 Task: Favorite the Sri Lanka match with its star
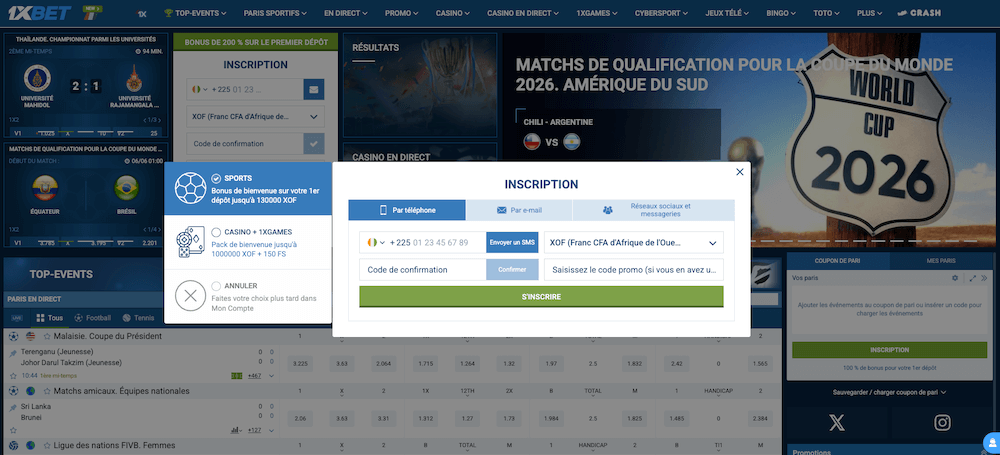tap(13, 430)
